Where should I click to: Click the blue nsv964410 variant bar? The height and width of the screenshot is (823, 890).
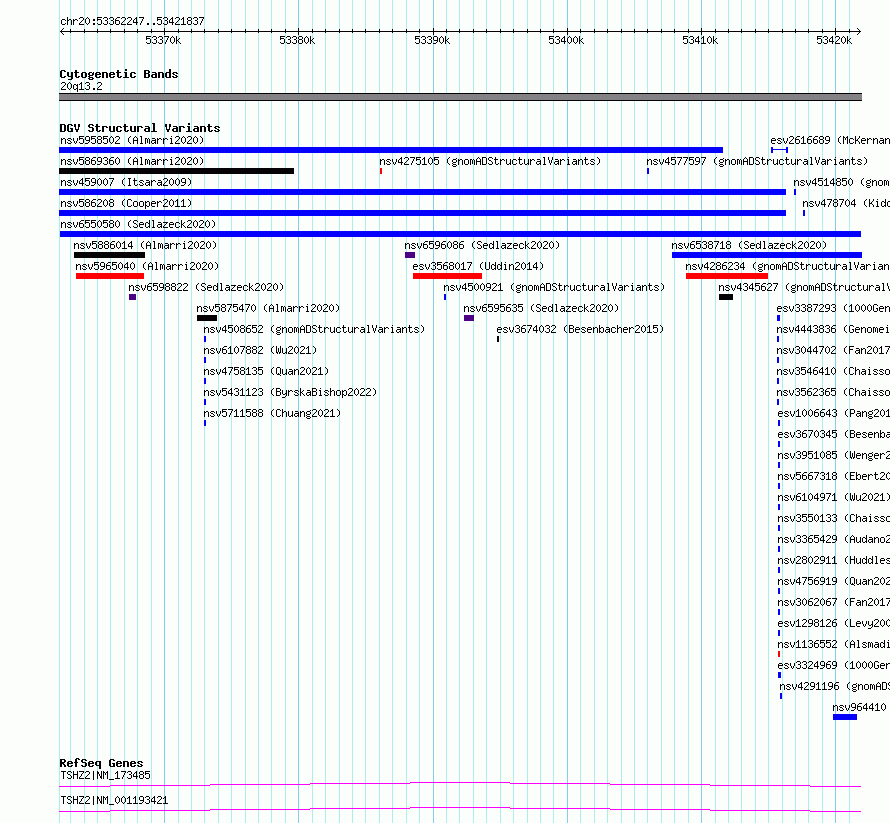click(845, 717)
